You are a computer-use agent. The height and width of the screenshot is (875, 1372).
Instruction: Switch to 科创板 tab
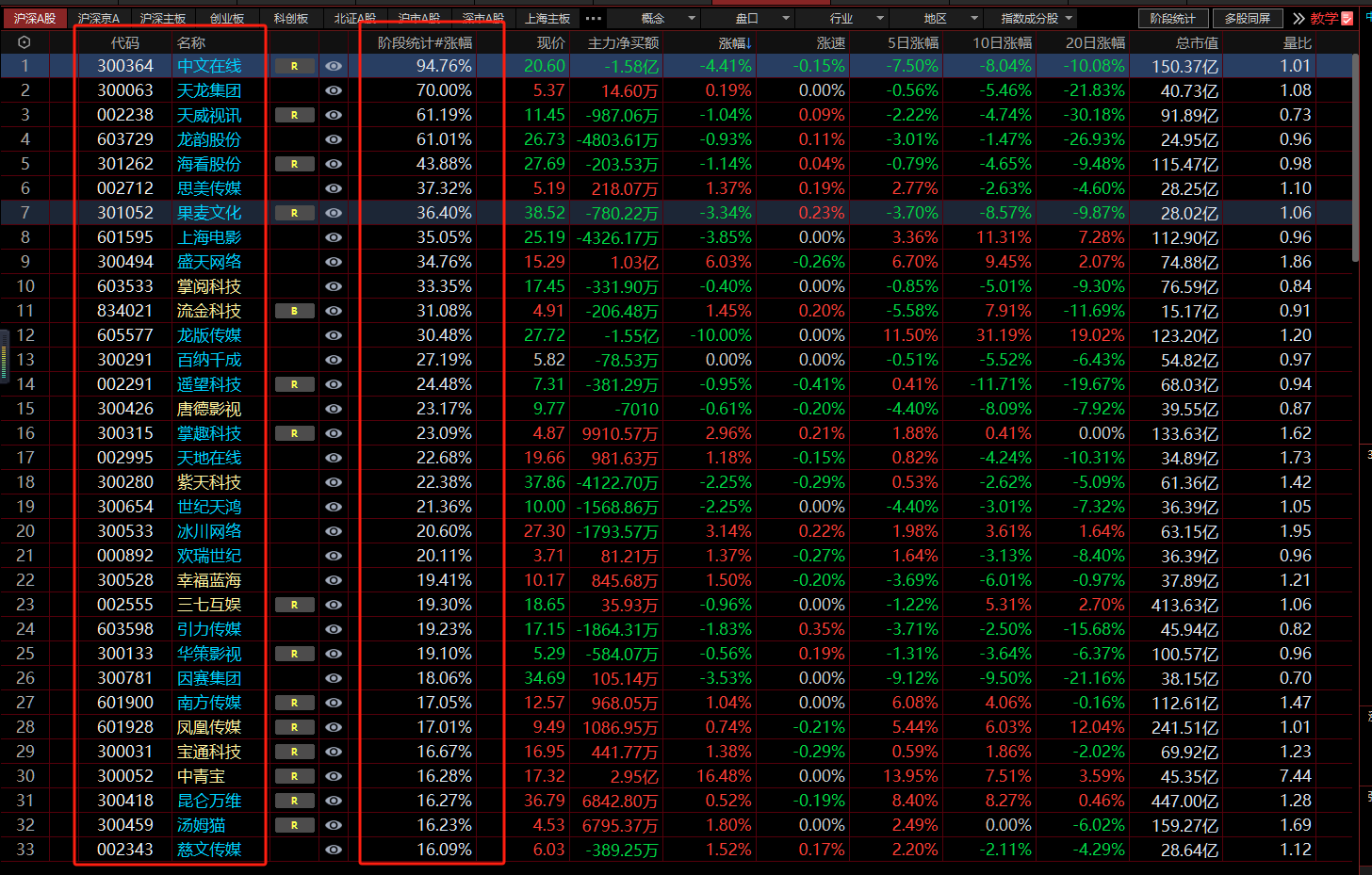[x=291, y=18]
